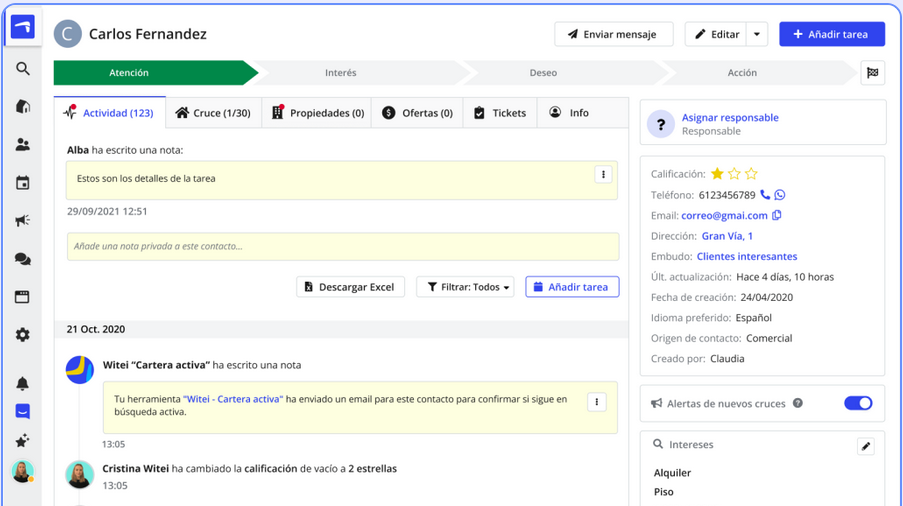903x506 pixels.
Task: Click the WhatsApp icon next to phone number
Action: point(780,195)
